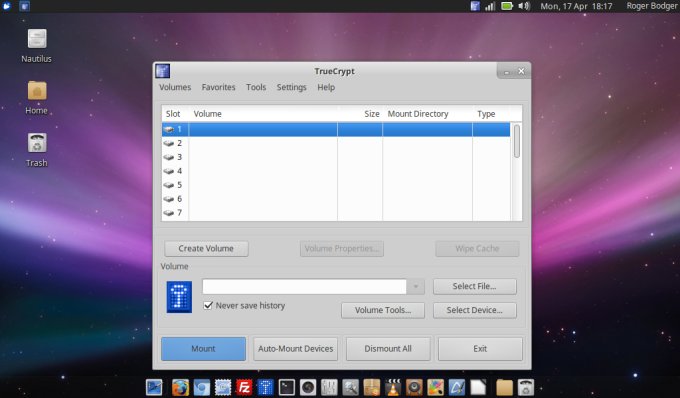Open the Tools menu
Screen dimensions: 680x398
pos(256,87)
